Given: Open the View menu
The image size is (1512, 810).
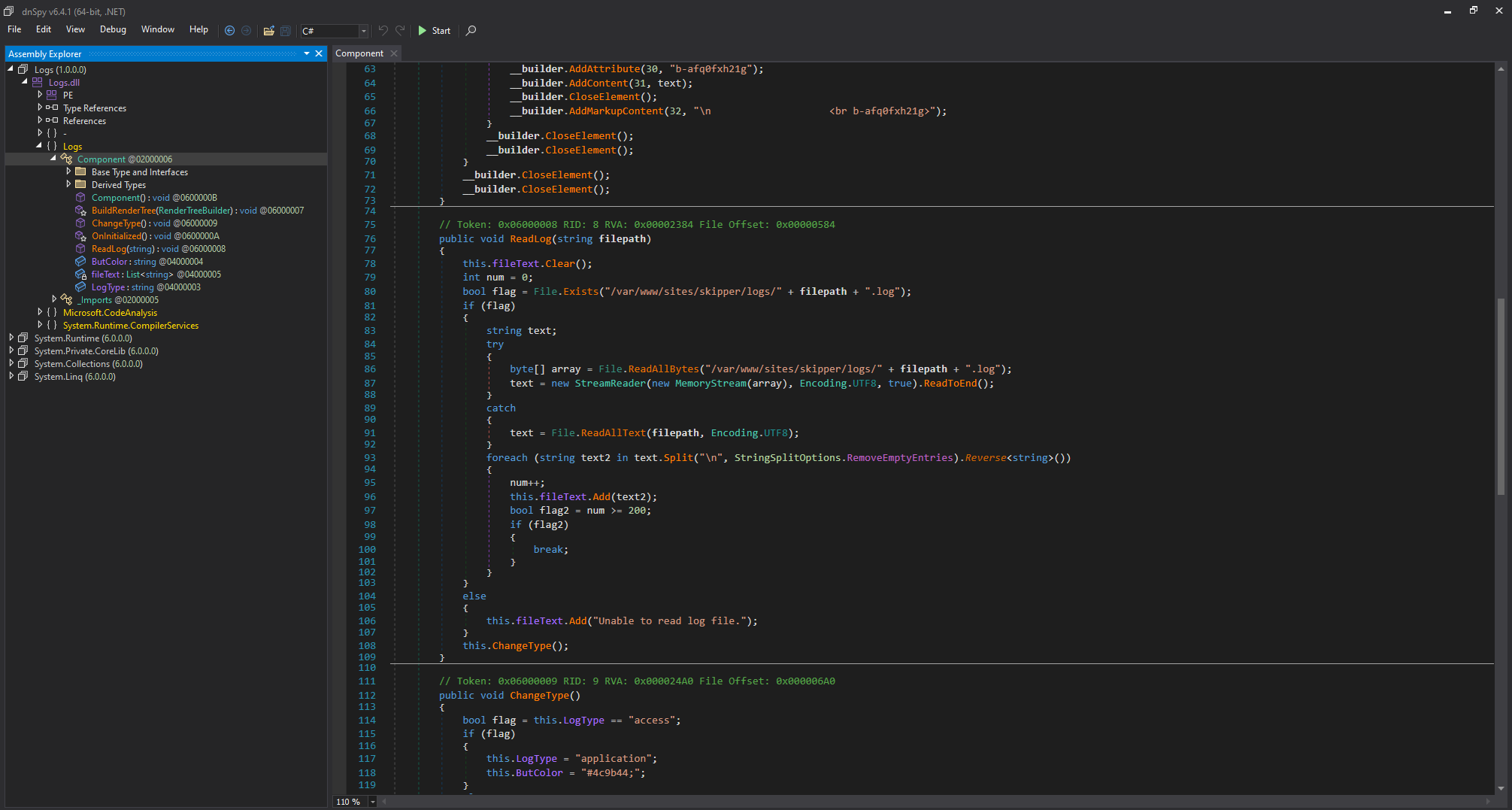Looking at the screenshot, I should click(75, 29).
